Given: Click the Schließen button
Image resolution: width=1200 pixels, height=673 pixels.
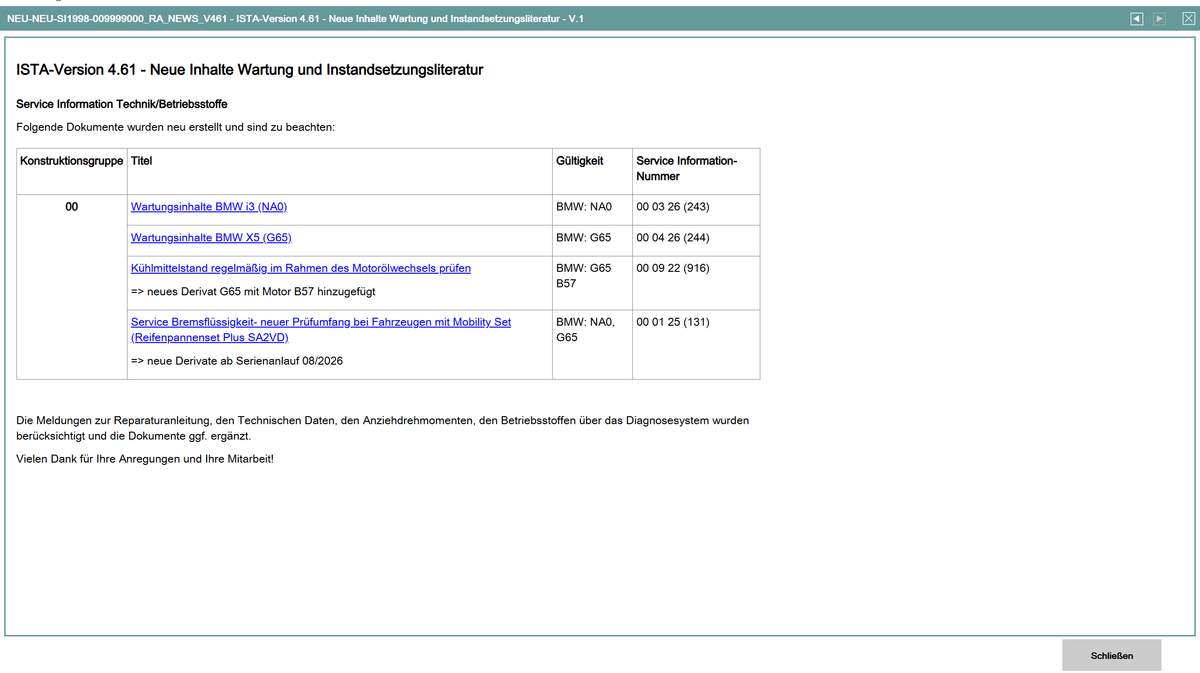Looking at the screenshot, I should click(x=1112, y=655).
